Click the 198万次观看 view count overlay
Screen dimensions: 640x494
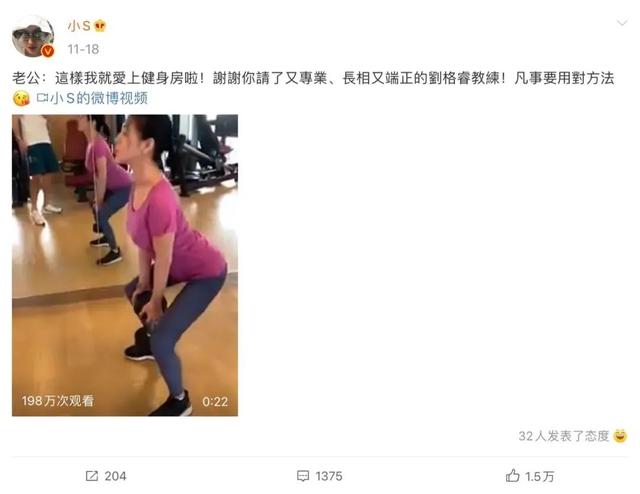(x=58, y=401)
